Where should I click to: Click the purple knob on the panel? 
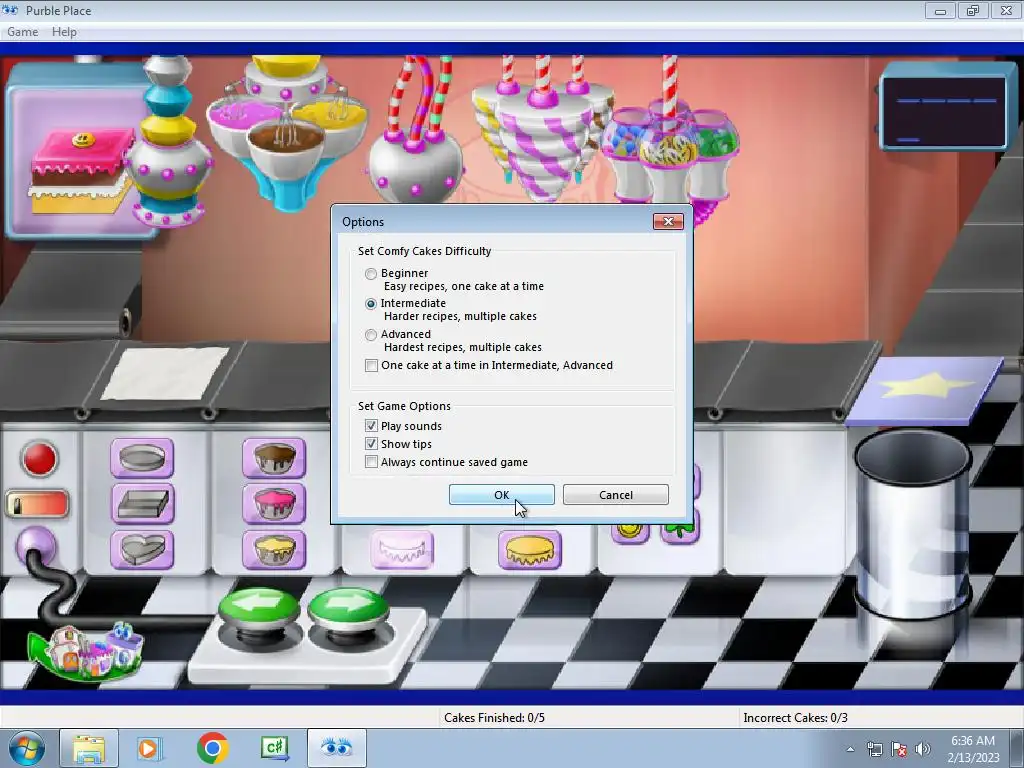[x=35, y=545]
